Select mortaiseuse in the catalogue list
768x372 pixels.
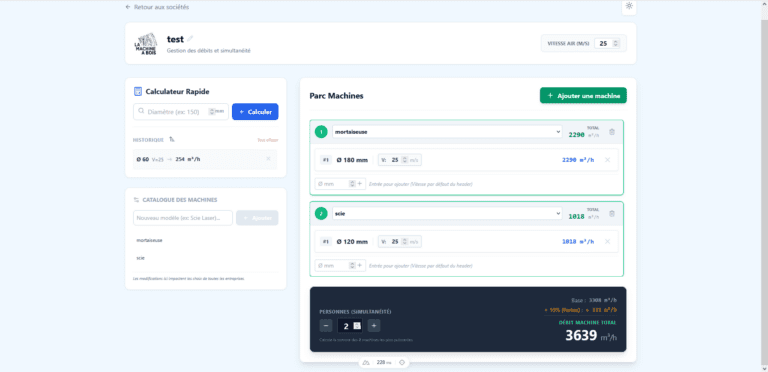(149, 240)
